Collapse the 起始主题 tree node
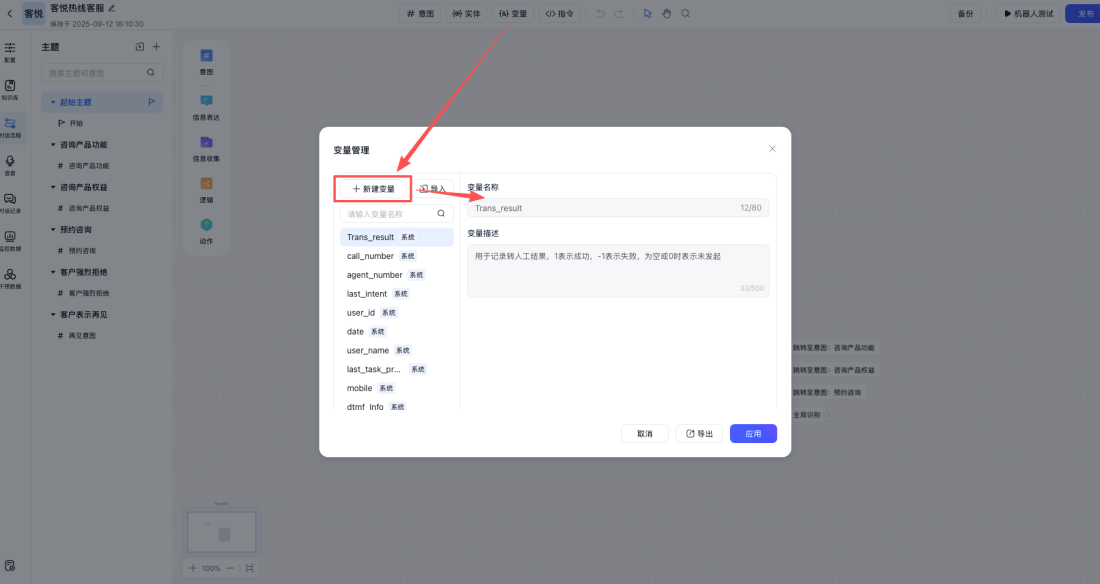 tap(55, 102)
